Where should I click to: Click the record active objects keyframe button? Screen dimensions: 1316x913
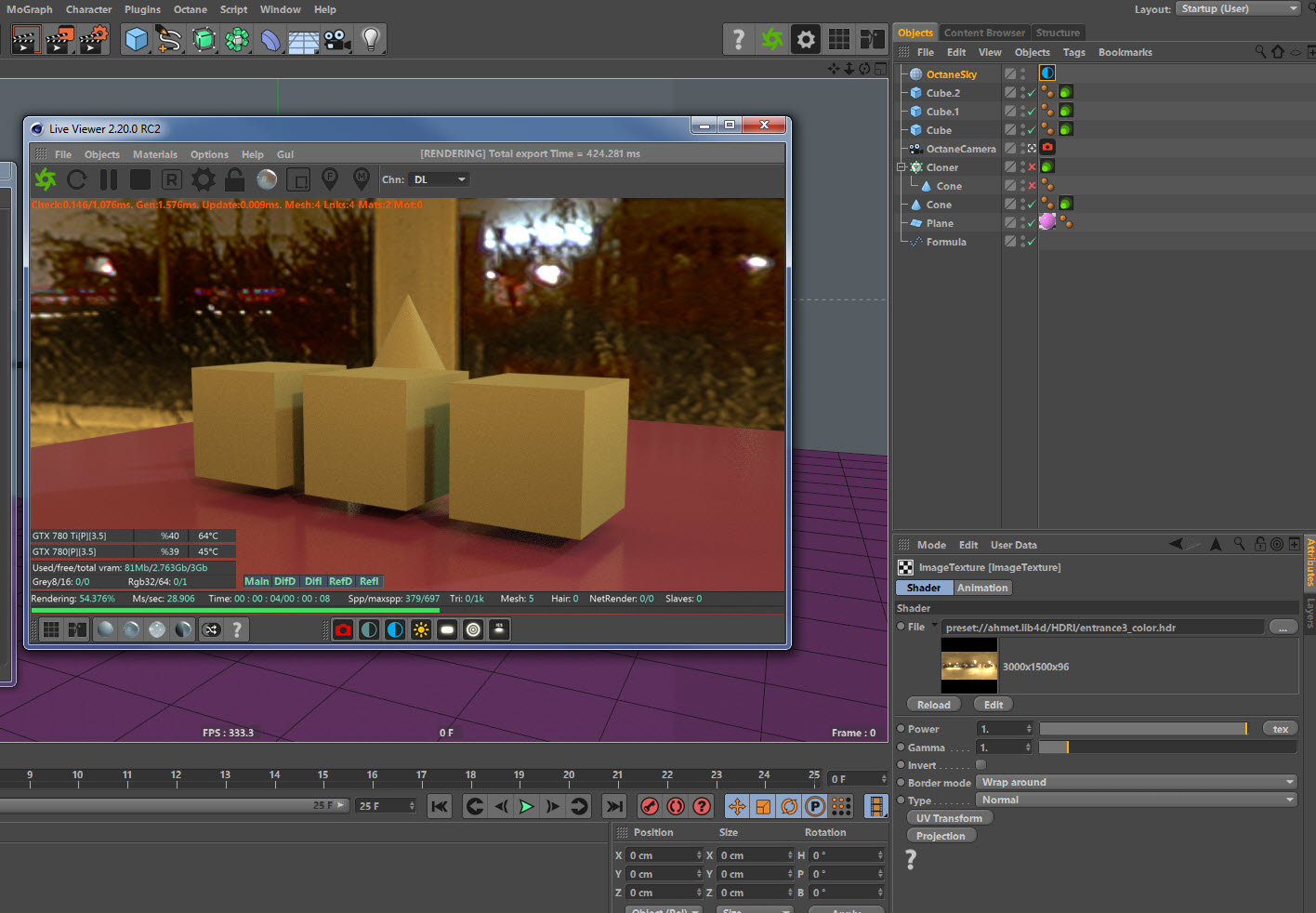[x=650, y=806]
